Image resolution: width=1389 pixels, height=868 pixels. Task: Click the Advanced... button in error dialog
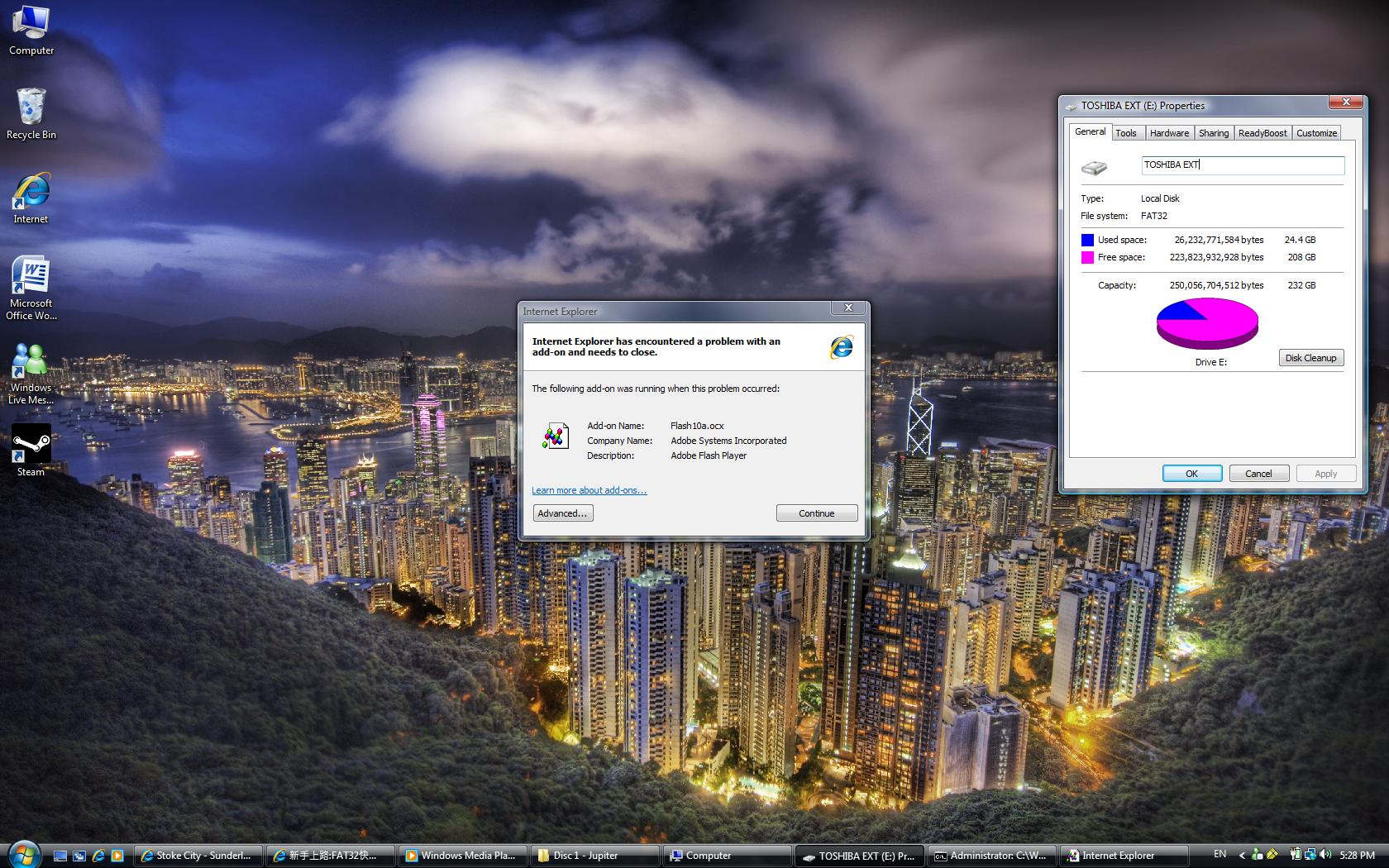point(563,513)
